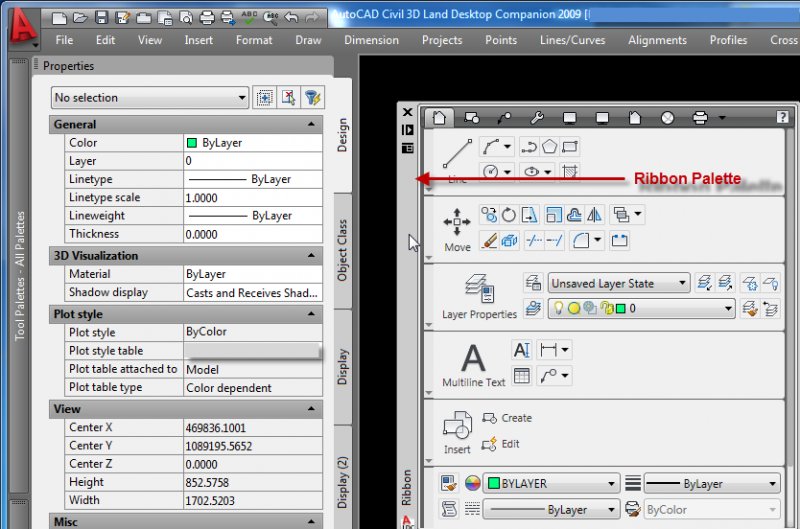
Task: Open the Dimension menu
Action: click(x=371, y=40)
